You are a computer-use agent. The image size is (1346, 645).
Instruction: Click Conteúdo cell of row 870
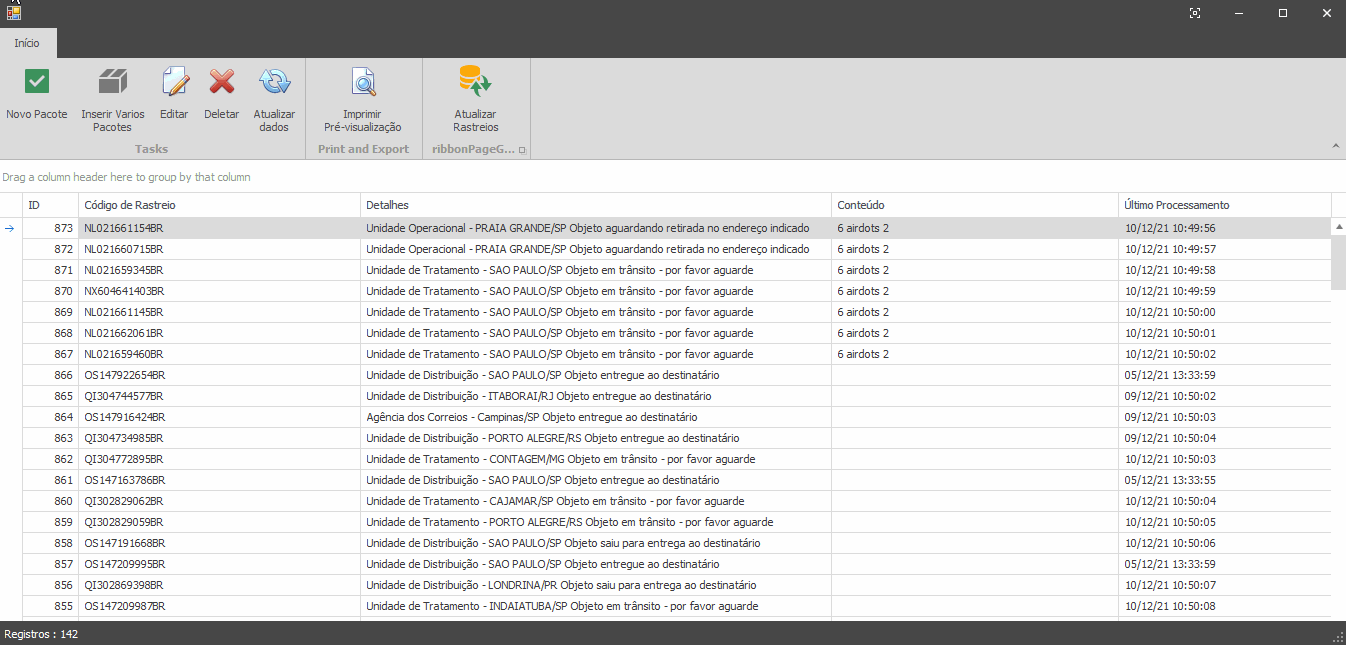975,291
